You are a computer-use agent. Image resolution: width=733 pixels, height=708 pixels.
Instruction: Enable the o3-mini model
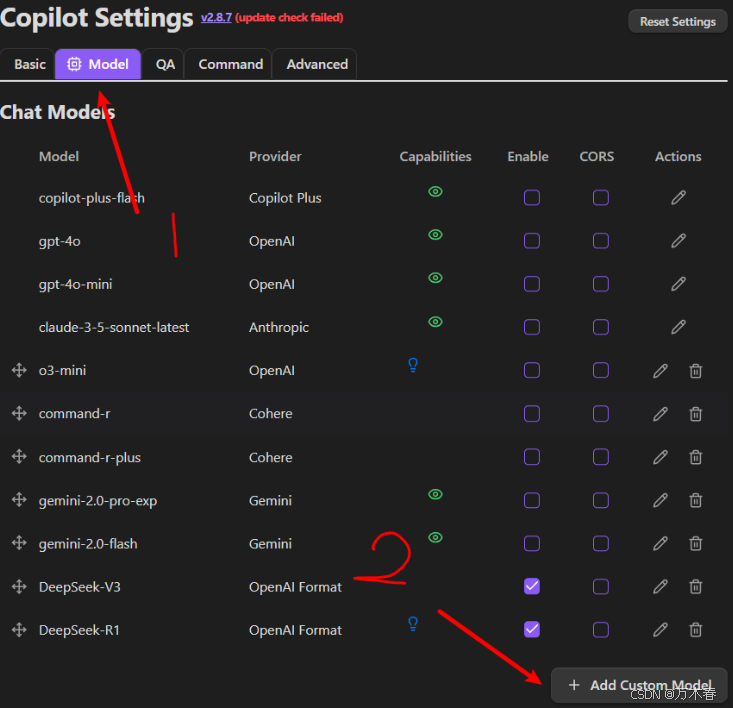tap(532, 371)
